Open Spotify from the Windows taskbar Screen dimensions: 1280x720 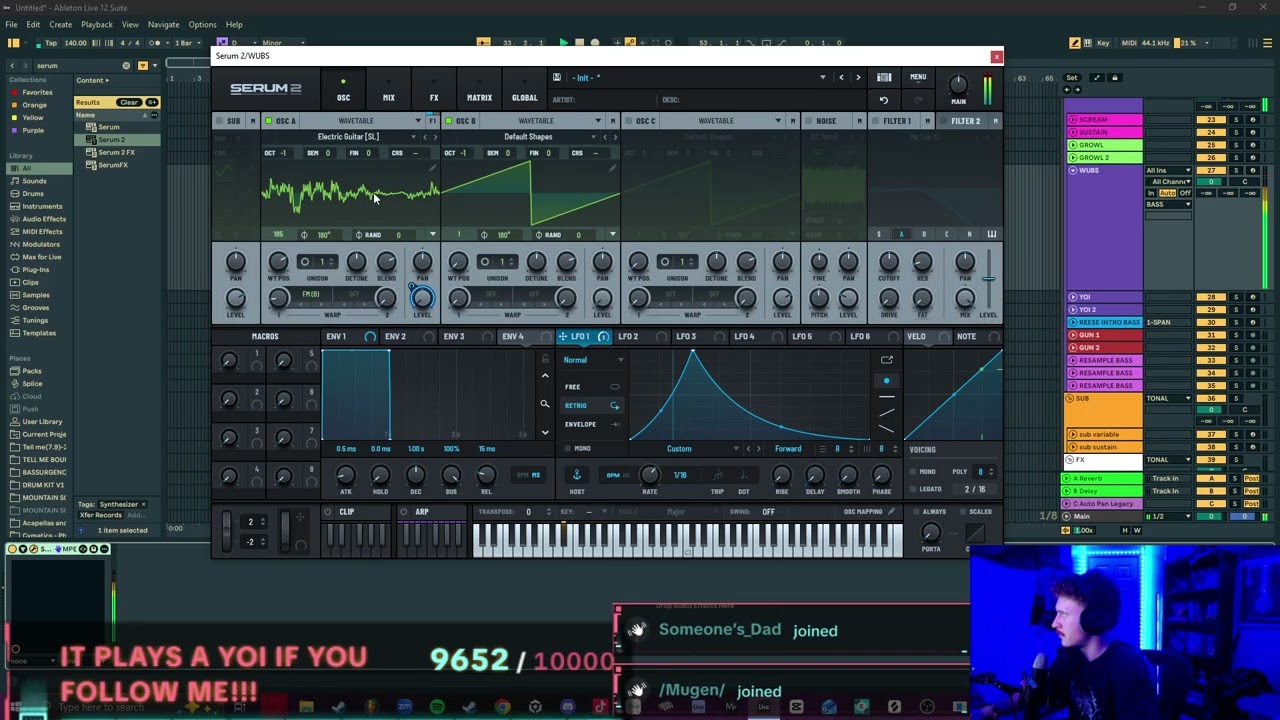(x=437, y=707)
